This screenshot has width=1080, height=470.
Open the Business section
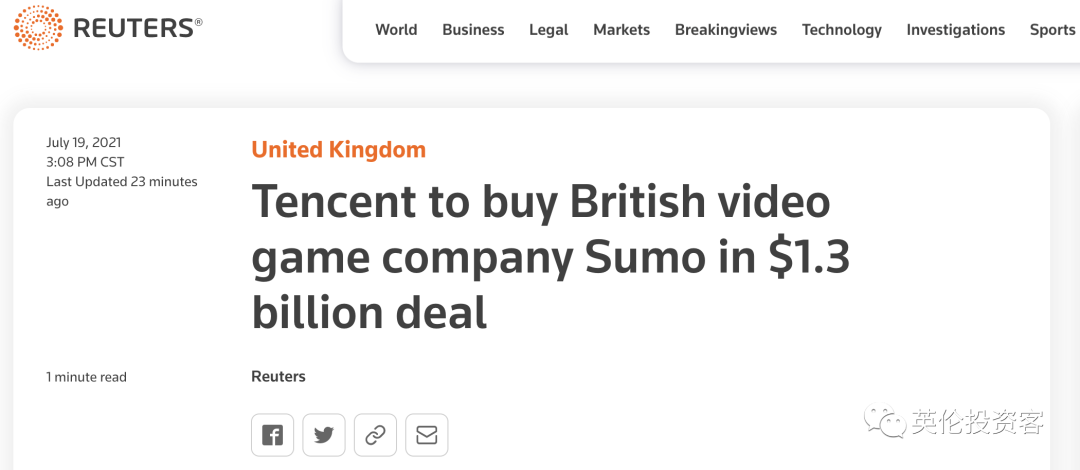[473, 30]
